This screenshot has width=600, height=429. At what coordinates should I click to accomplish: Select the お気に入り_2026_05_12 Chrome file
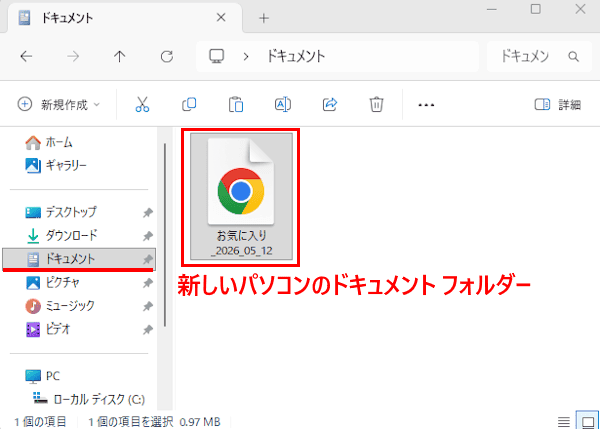(x=241, y=197)
